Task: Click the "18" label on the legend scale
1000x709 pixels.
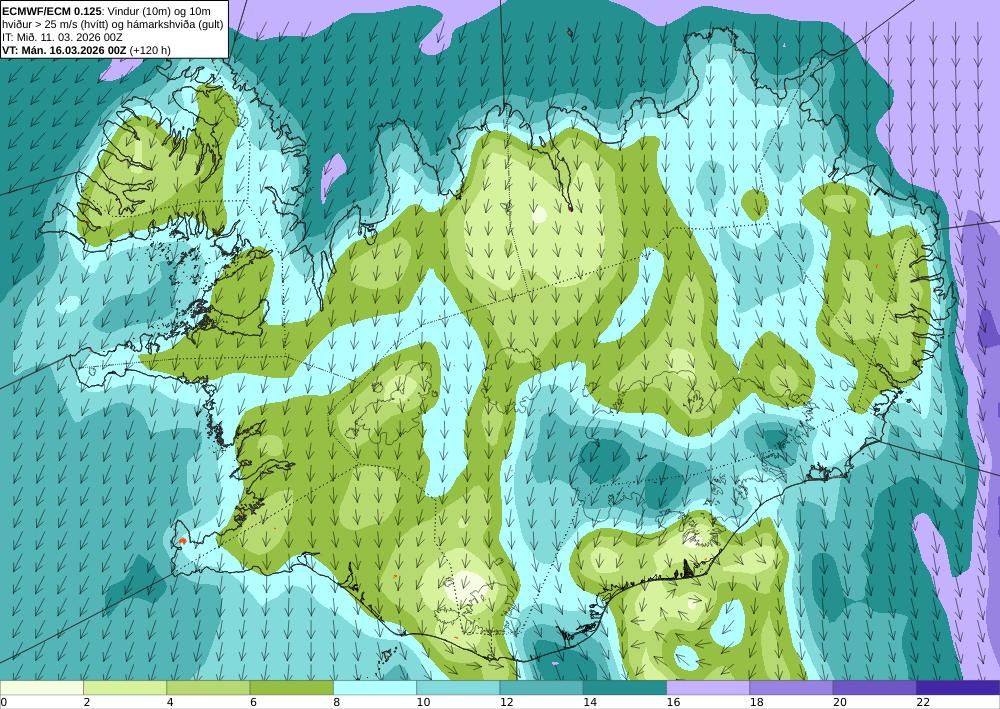Action: tap(756, 702)
